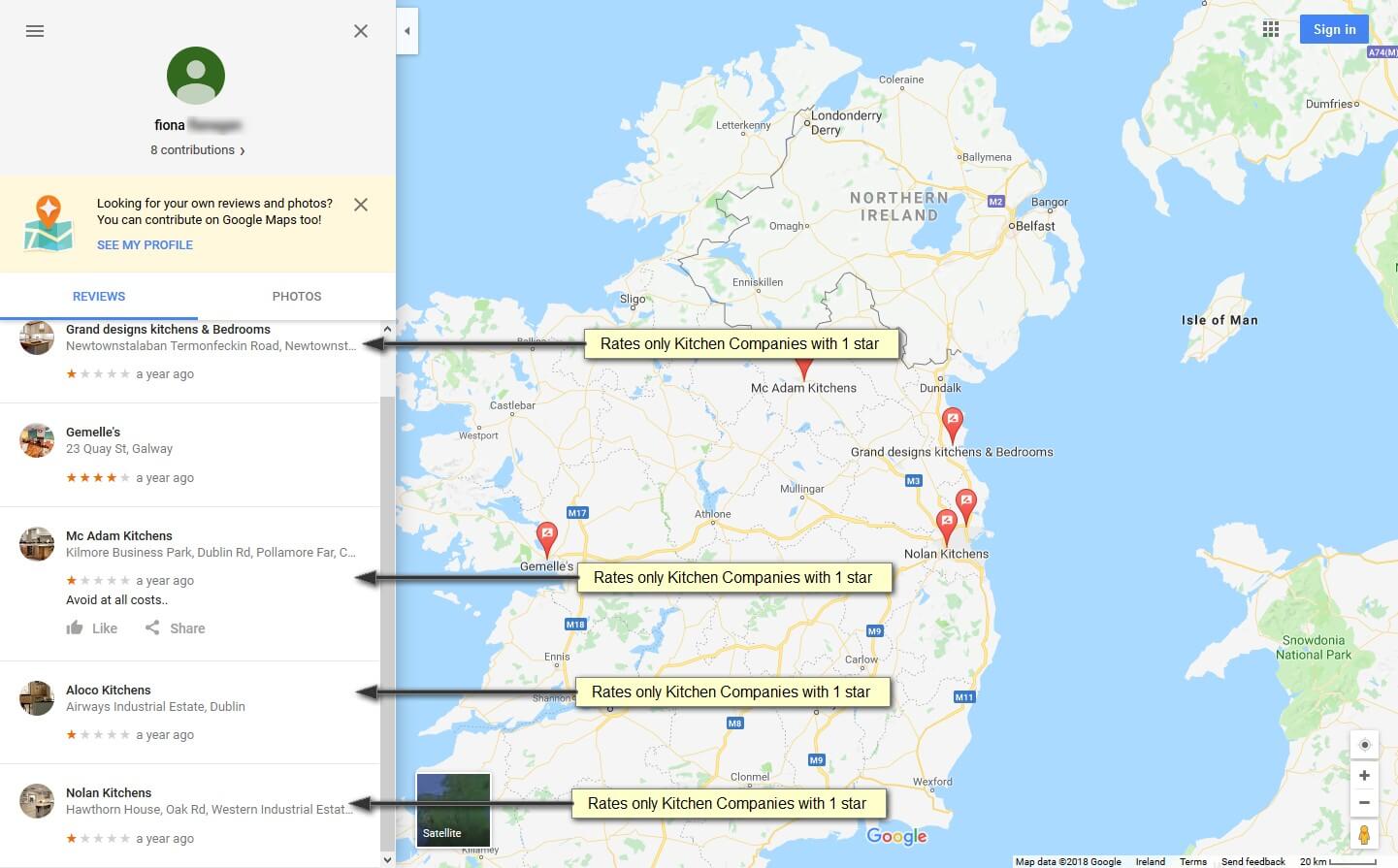Open Aloco Kitchens review title
The width and height of the screenshot is (1398, 868).
[x=109, y=691]
